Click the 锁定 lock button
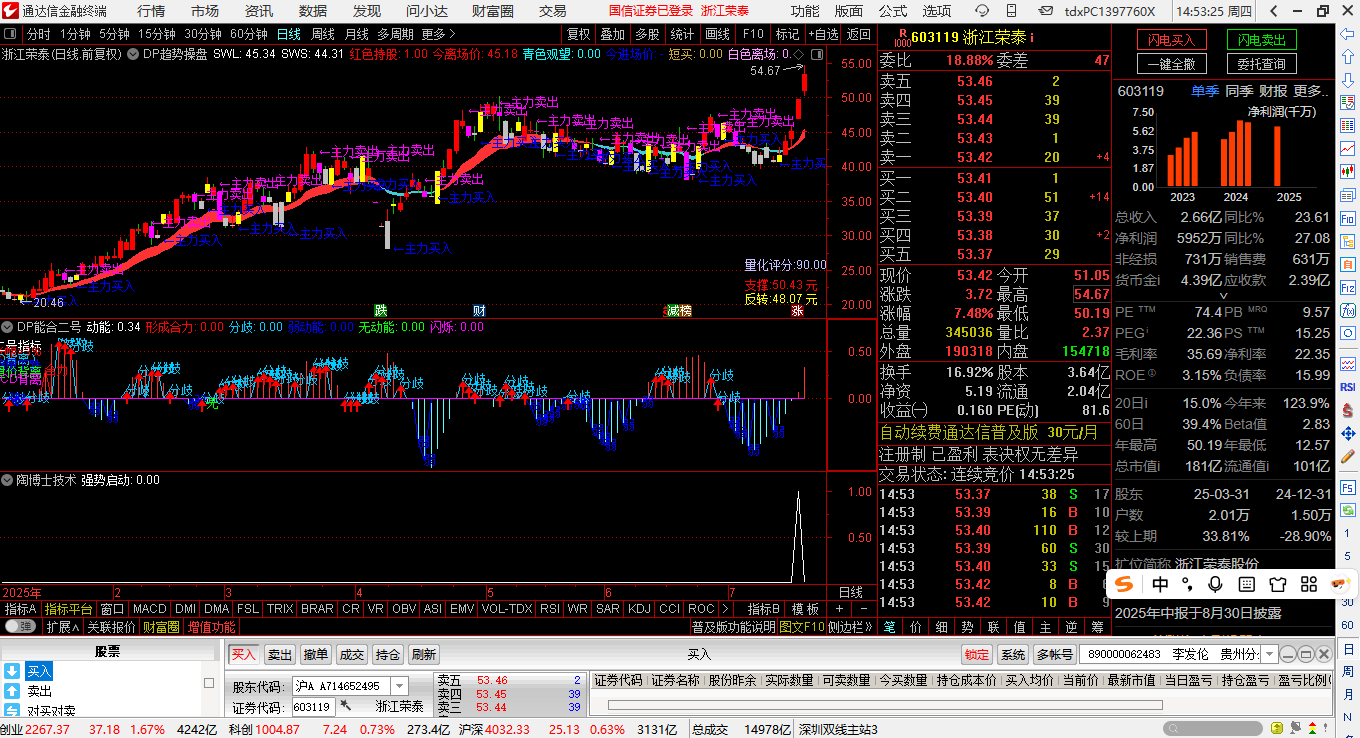This screenshot has width=1360, height=738. point(977,655)
